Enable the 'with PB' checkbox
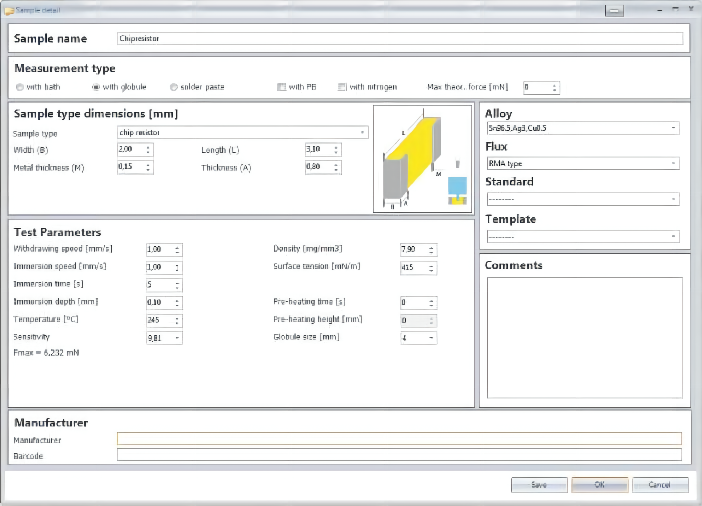 tap(282, 87)
